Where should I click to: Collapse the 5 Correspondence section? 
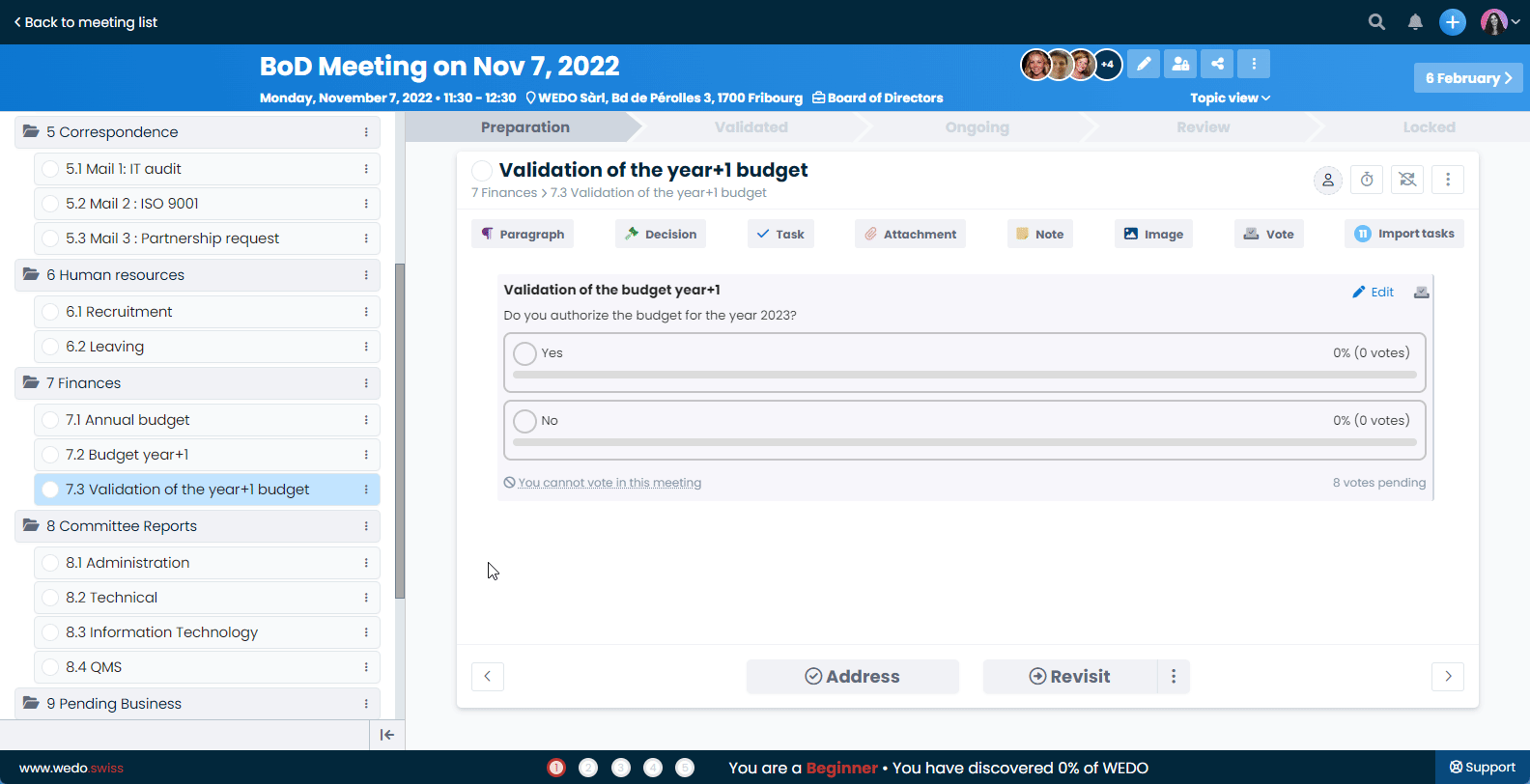pos(32,131)
